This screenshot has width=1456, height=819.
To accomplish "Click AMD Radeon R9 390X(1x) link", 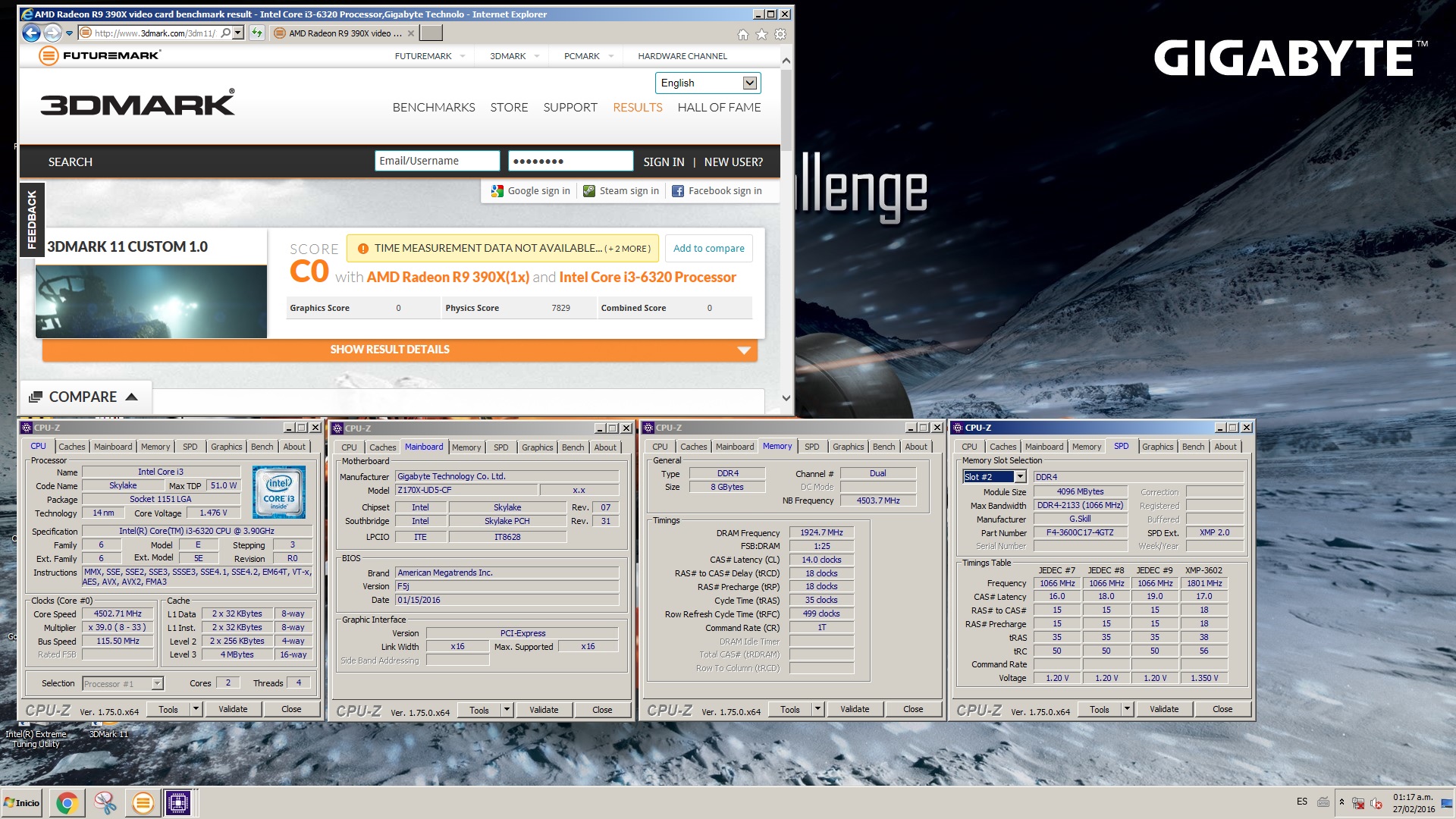I will point(448,278).
